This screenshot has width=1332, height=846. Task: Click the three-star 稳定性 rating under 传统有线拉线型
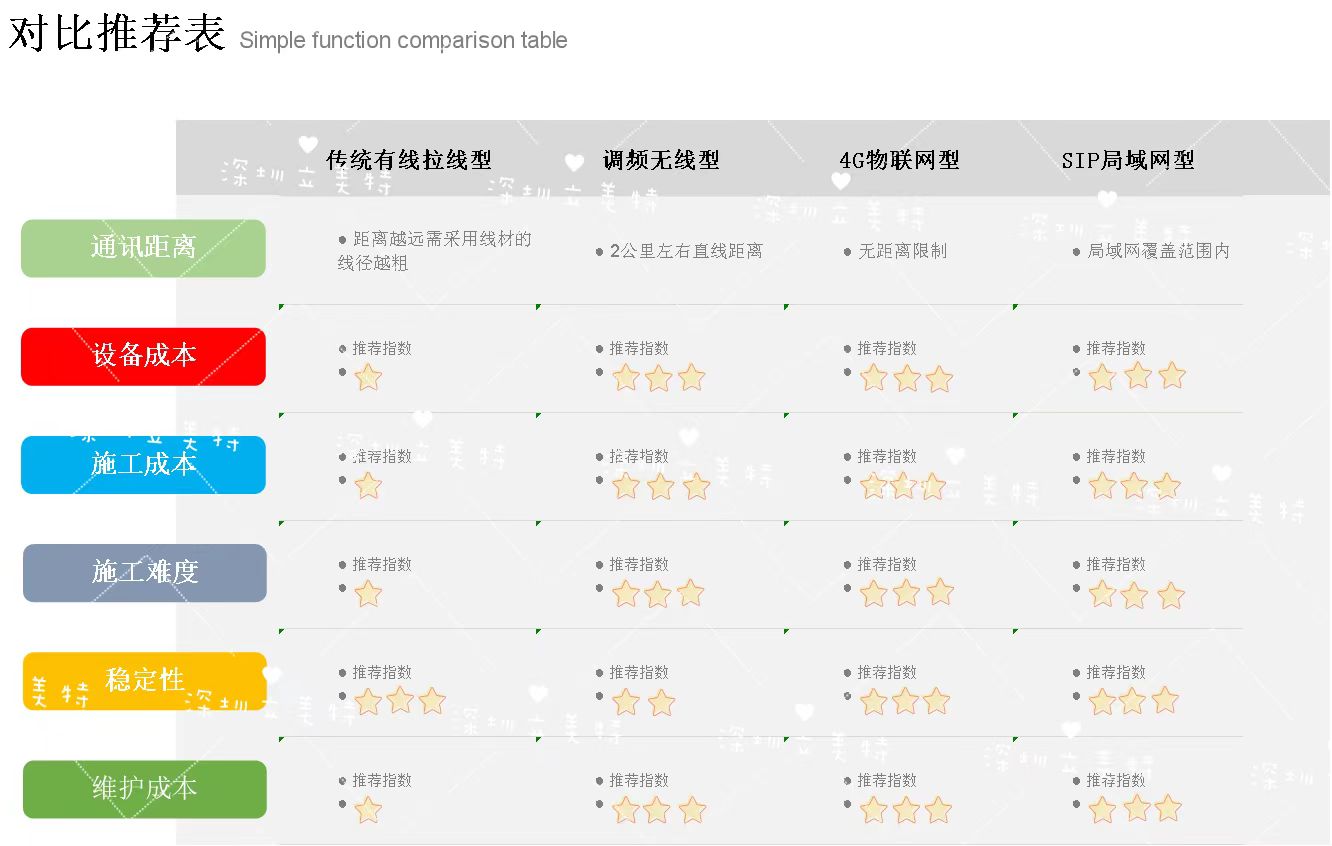point(400,701)
